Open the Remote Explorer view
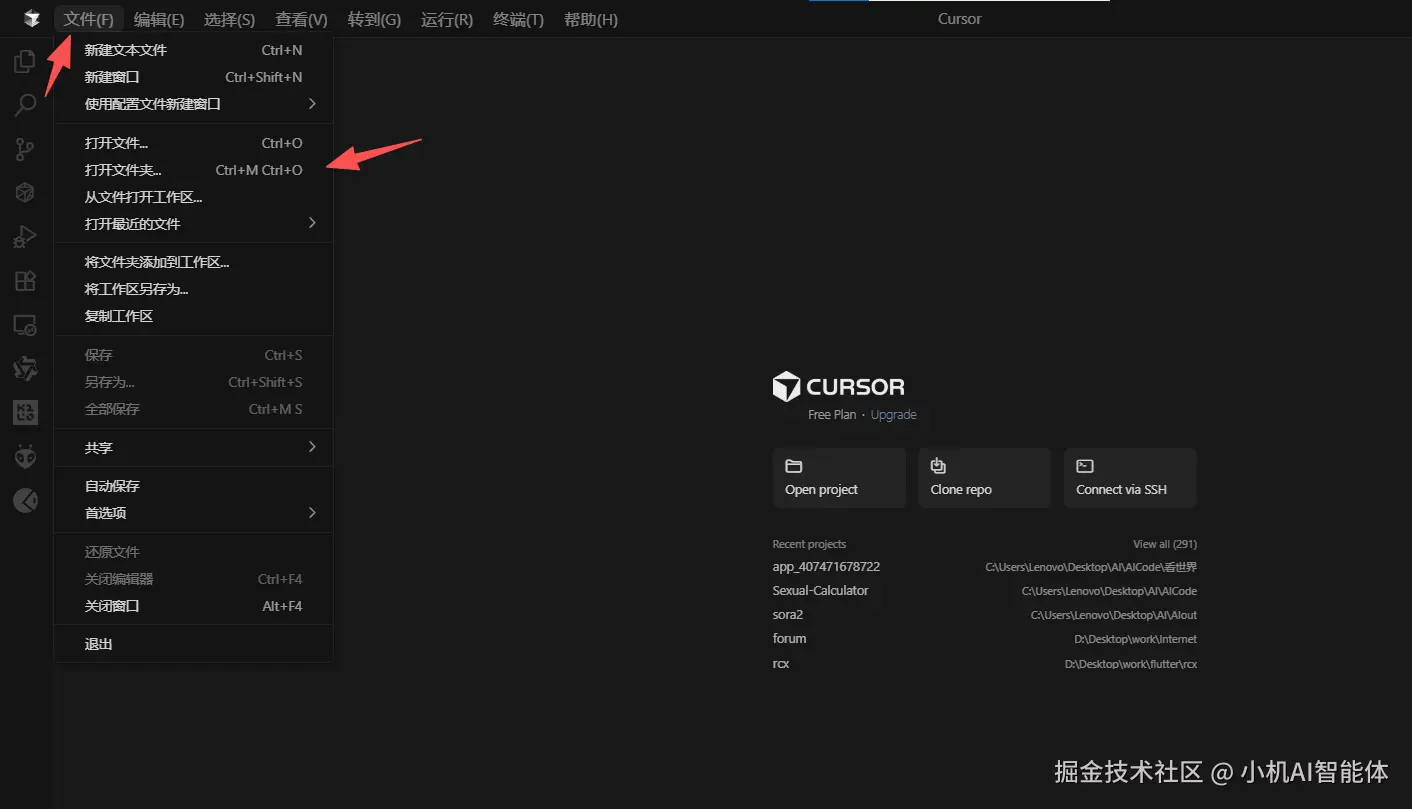The height and width of the screenshot is (809, 1412). pos(25,325)
